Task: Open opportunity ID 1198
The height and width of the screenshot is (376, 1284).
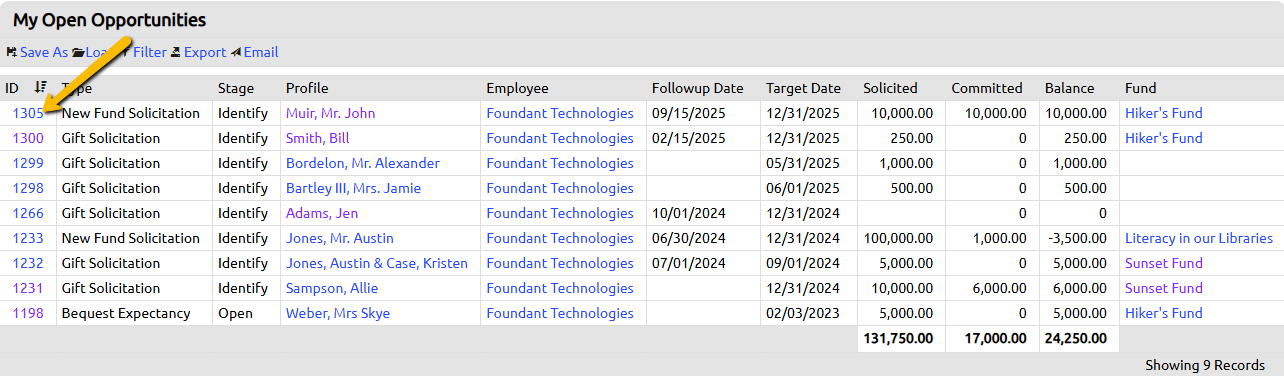Action: pos(28,313)
